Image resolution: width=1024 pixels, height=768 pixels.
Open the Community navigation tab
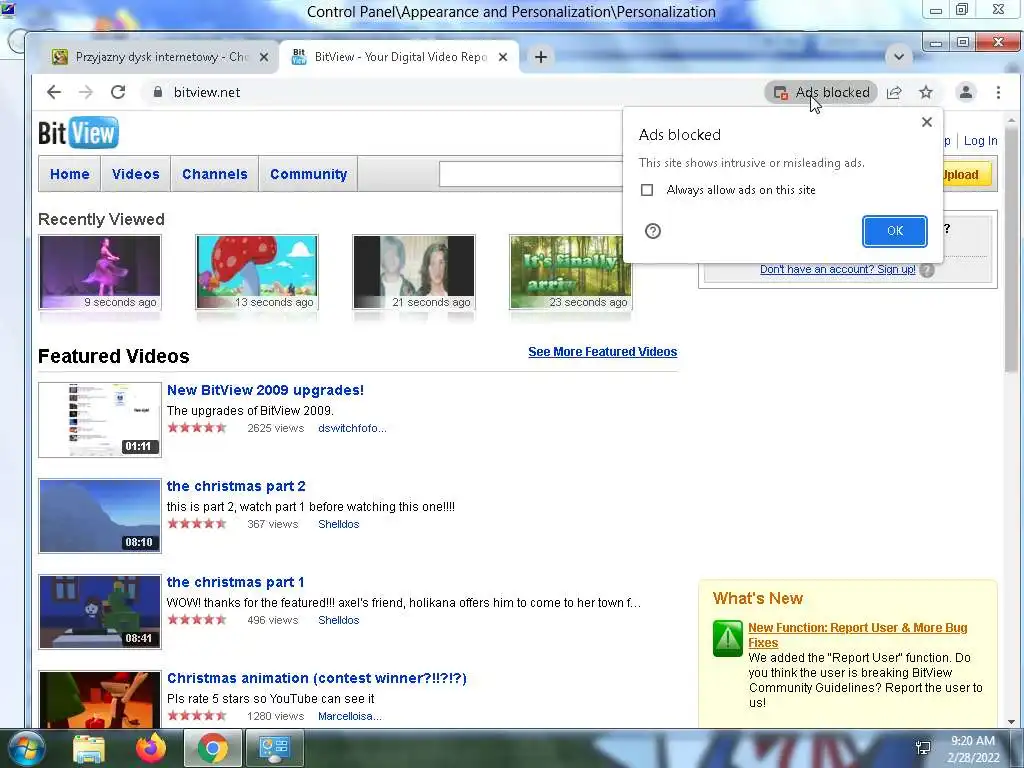click(308, 174)
